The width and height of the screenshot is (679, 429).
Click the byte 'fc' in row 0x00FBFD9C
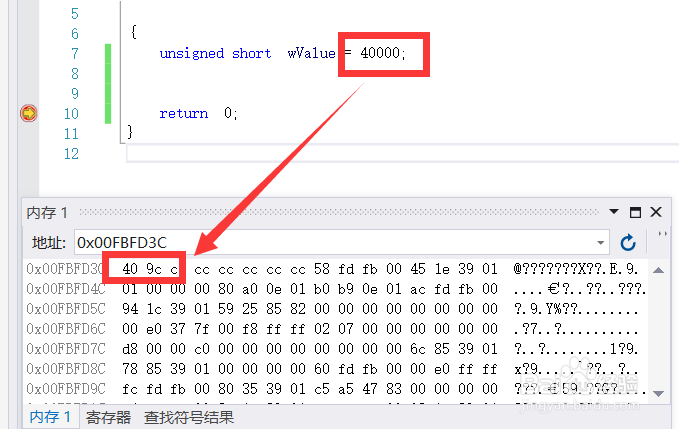[130, 389]
